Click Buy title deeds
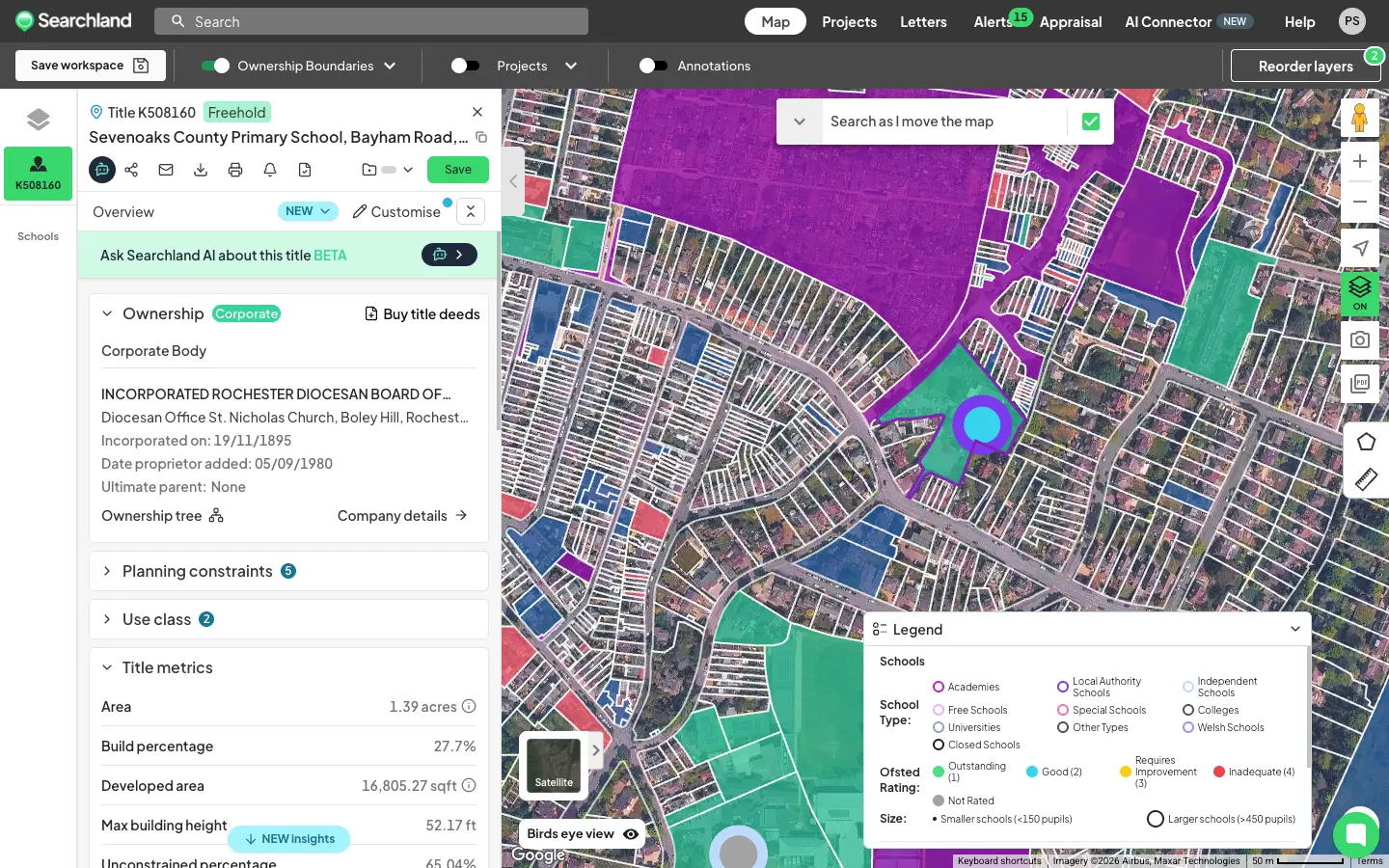This screenshot has width=1389, height=868. (x=422, y=313)
